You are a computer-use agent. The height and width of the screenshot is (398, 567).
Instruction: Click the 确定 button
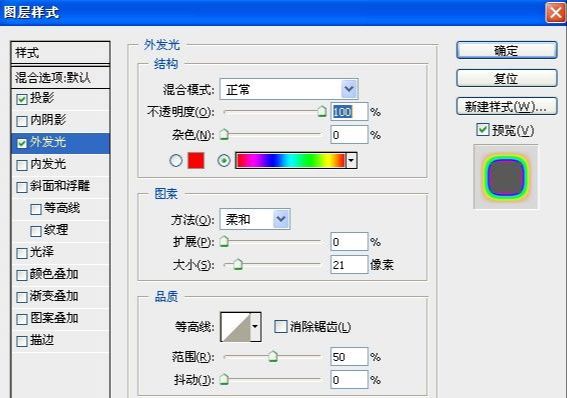[506, 50]
